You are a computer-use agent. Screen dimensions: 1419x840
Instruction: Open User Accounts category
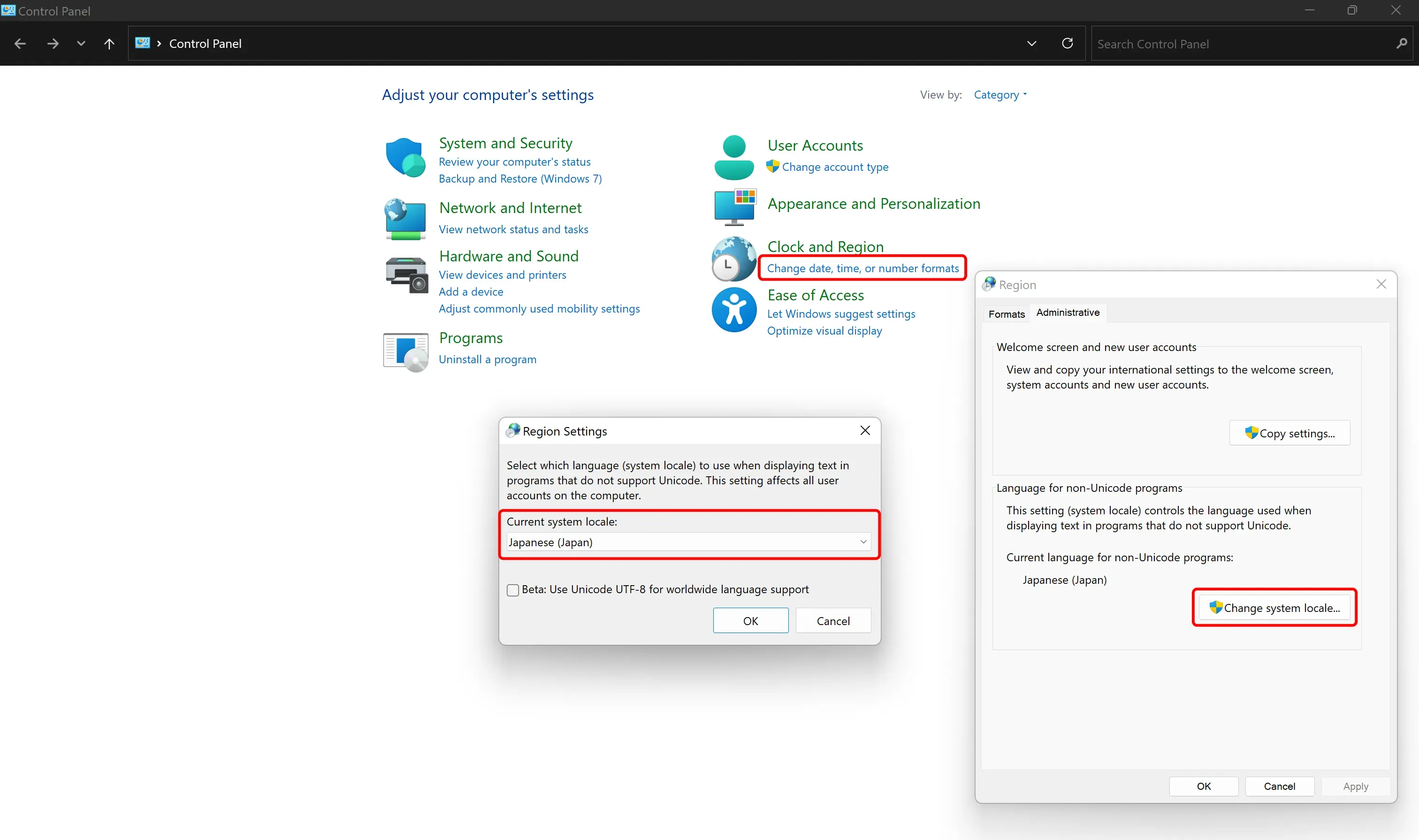[815, 145]
